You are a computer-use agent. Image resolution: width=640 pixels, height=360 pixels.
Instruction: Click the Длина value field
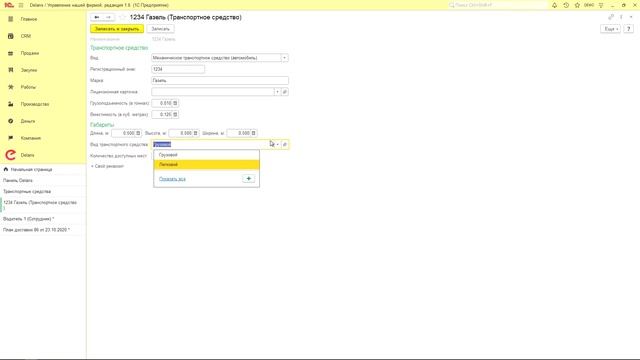pyautogui.click(x=123, y=133)
